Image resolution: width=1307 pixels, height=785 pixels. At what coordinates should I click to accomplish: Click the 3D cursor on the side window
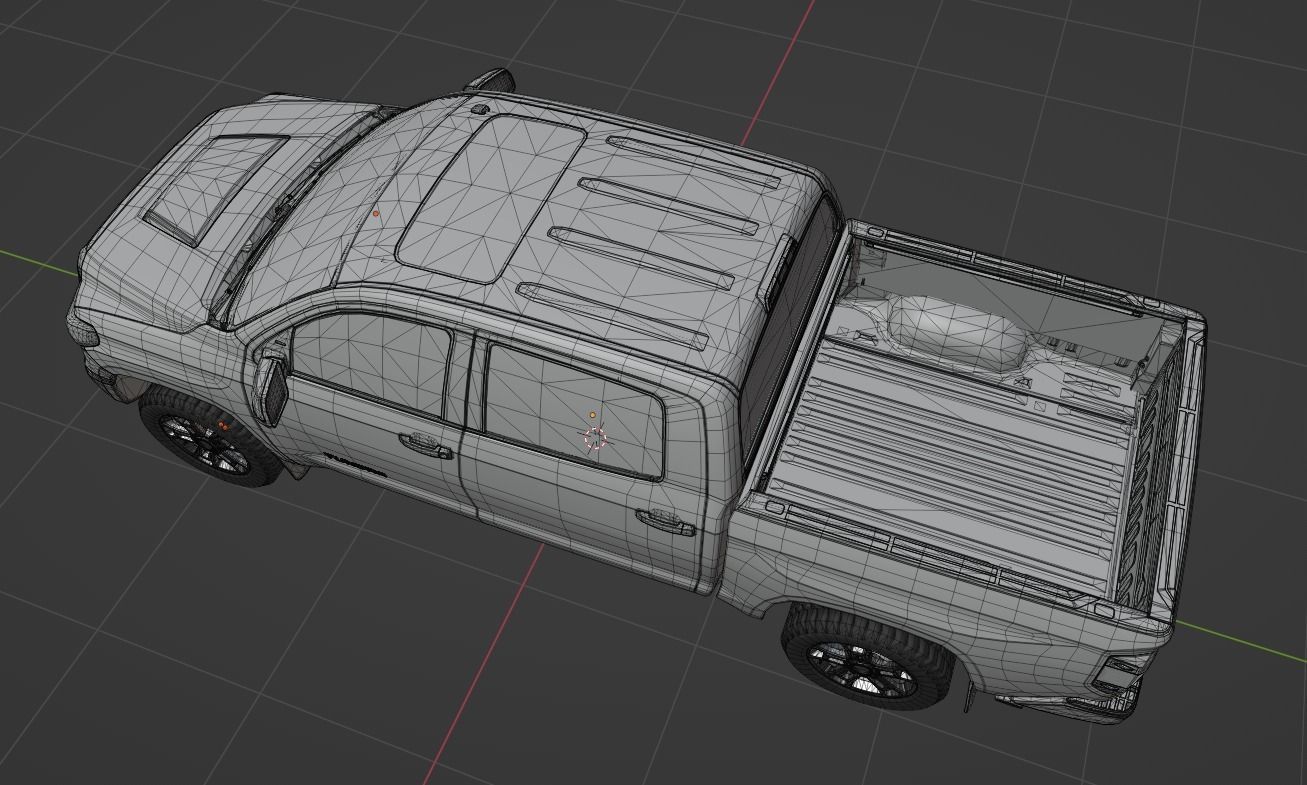(x=595, y=437)
